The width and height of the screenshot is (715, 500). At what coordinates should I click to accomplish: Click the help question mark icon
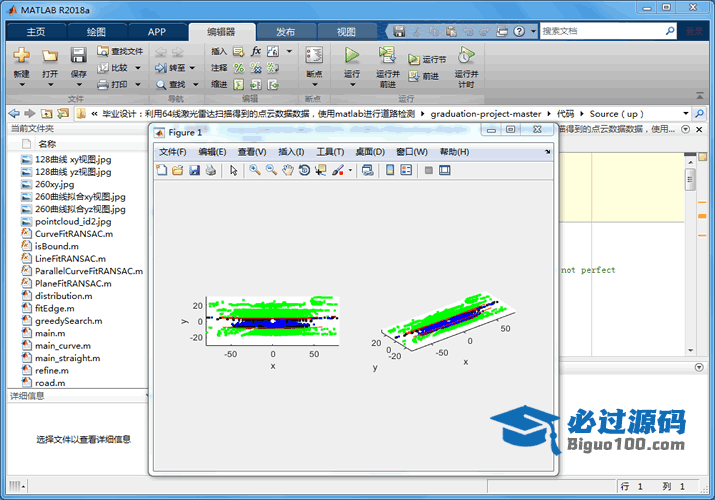click(519, 31)
